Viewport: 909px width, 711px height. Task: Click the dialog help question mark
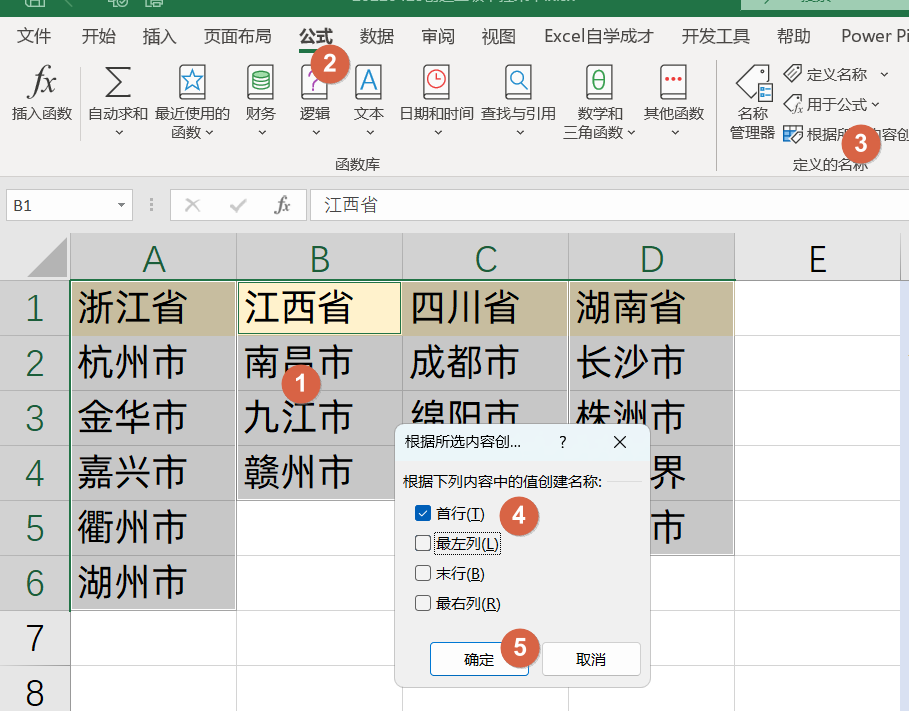[x=562, y=442]
